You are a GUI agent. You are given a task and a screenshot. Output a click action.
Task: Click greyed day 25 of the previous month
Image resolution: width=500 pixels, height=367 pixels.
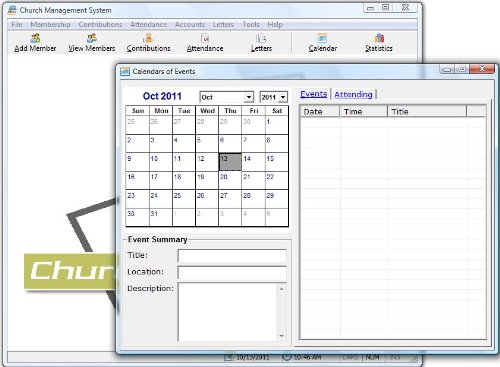point(137,125)
